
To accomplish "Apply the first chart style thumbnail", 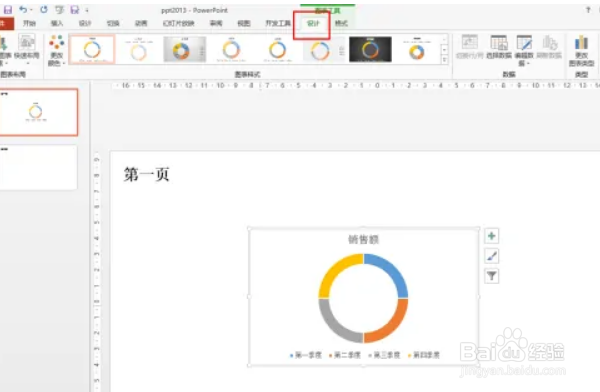I will (x=92, y=49).
